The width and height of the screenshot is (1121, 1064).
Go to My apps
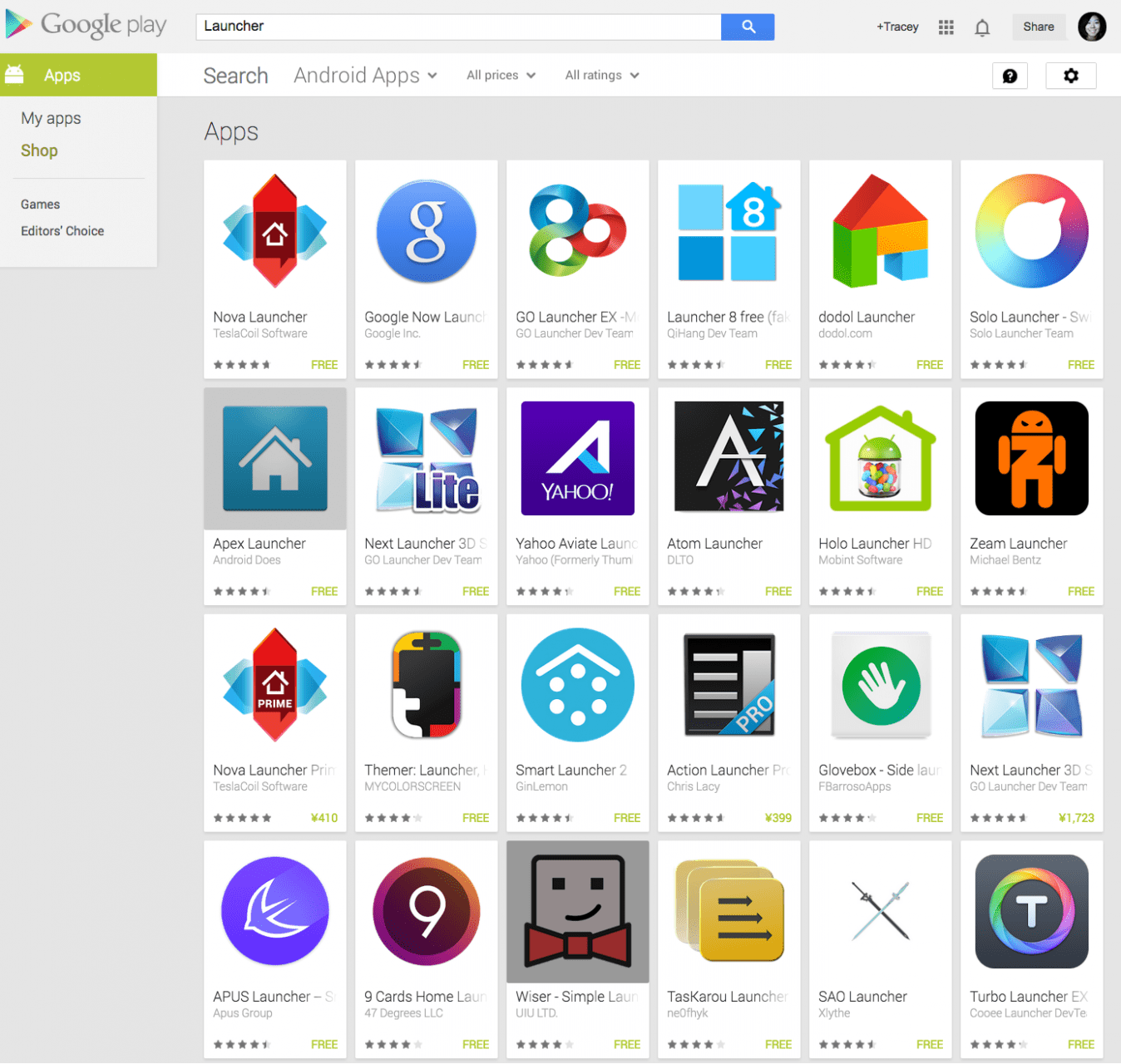tap(51, 118)
